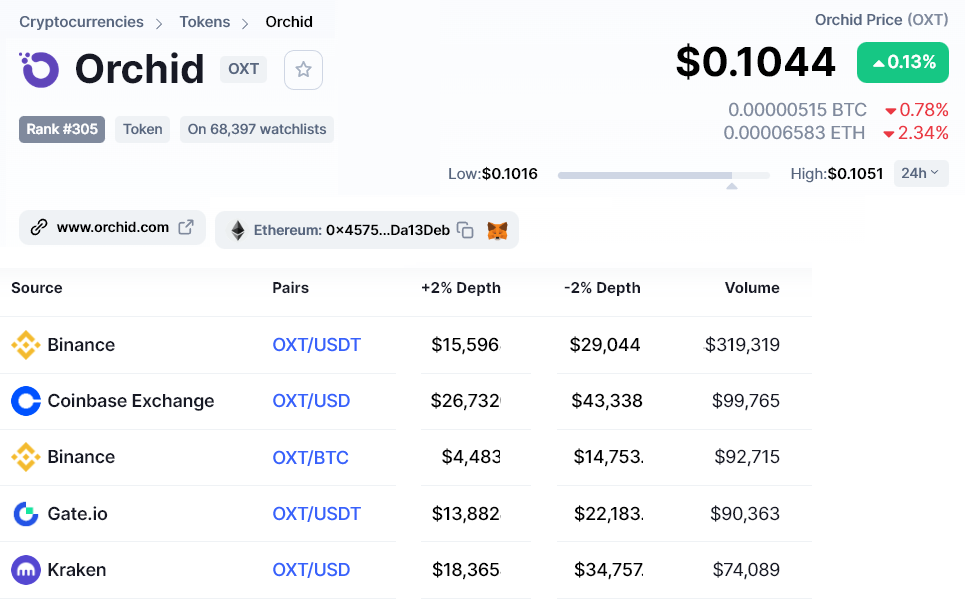Click the Rank #305 badge

62,129
